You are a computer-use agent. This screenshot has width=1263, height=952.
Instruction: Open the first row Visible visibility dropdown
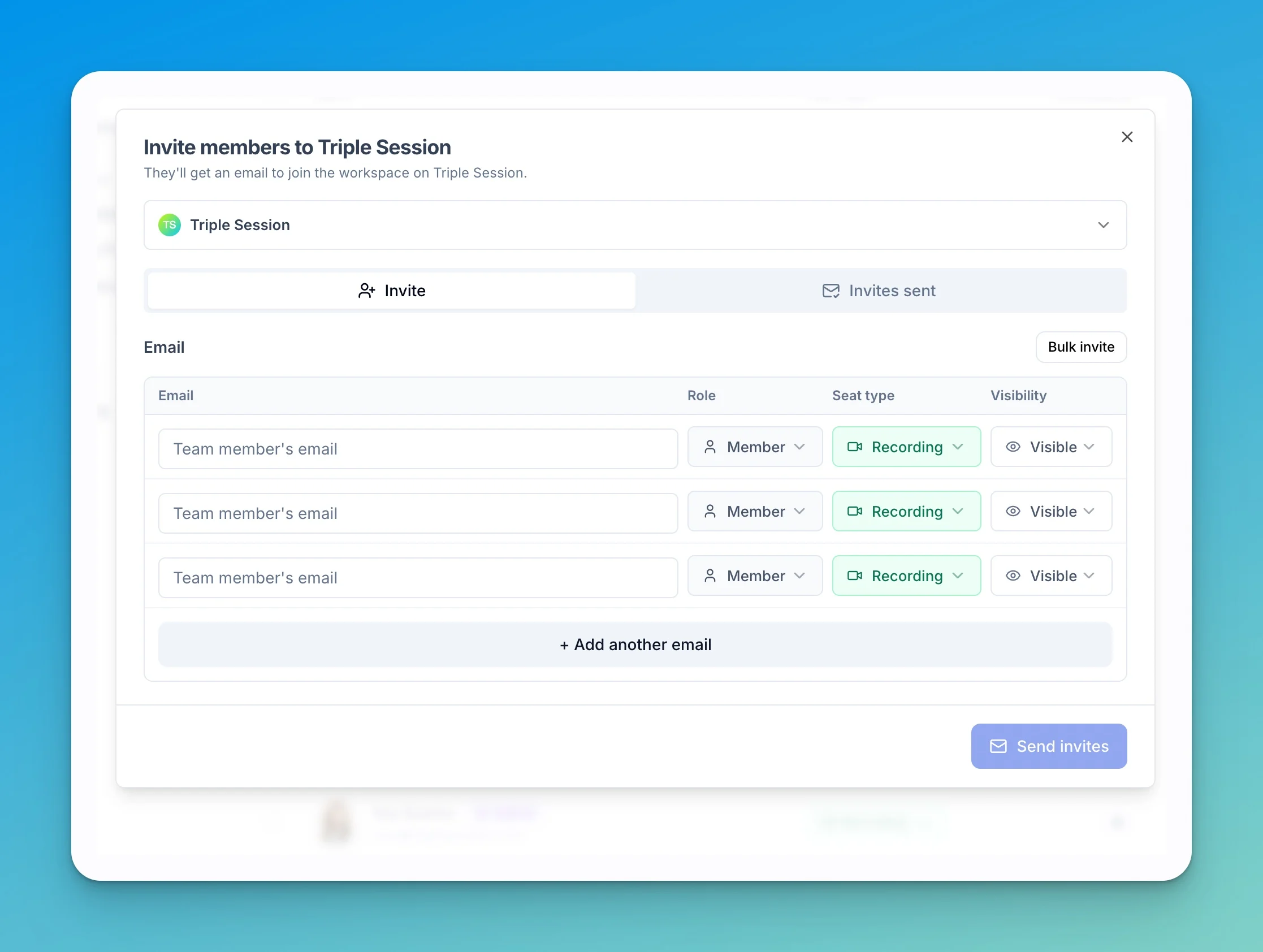[x=1051, y=447]
